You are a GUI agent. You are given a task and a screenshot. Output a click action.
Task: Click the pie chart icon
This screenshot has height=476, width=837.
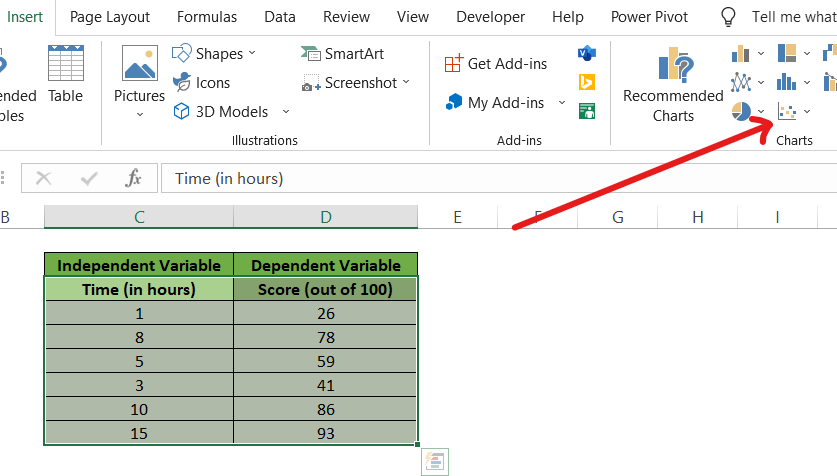[x=741, y=111]
